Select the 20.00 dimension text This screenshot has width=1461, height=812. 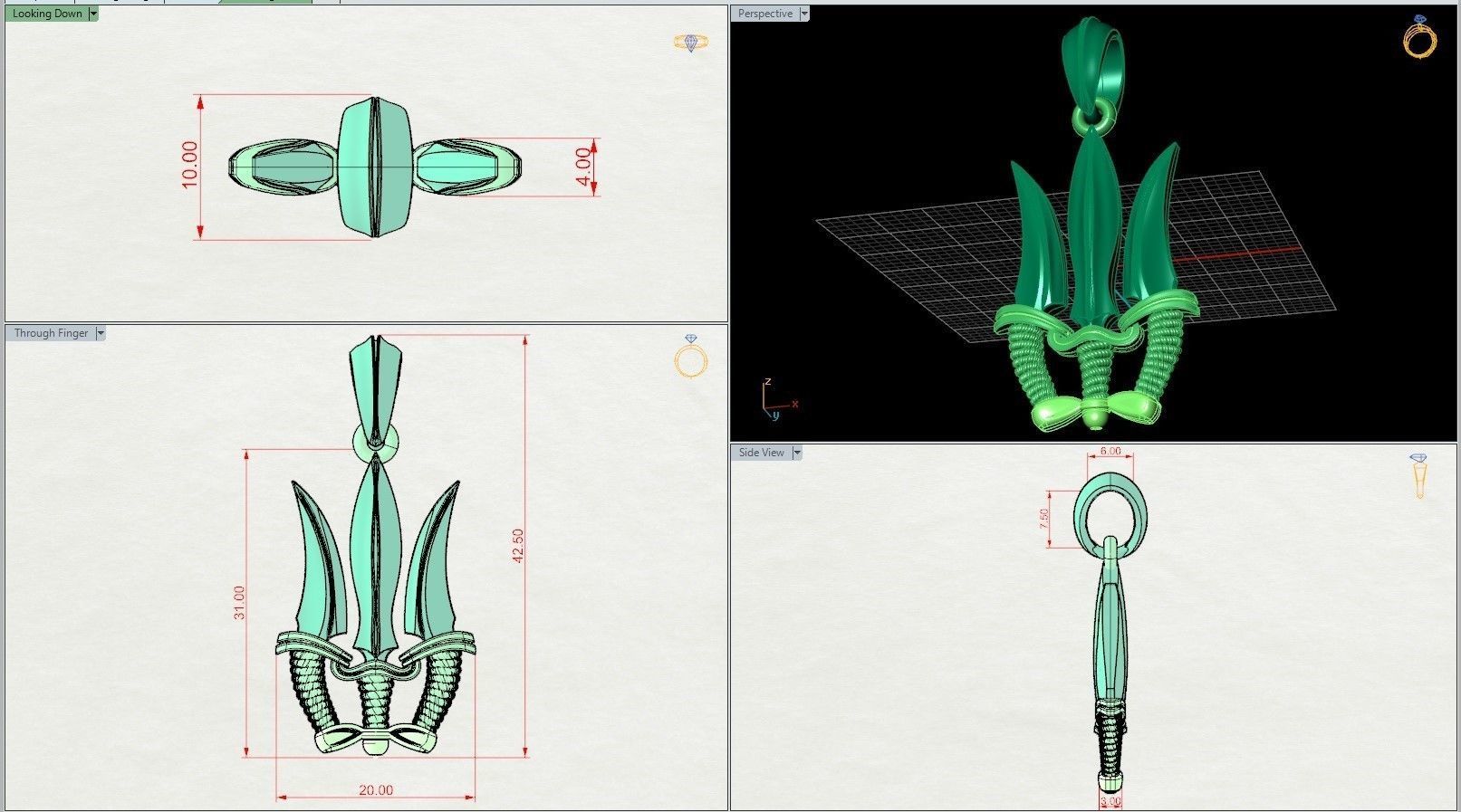[x=376, y=790]
